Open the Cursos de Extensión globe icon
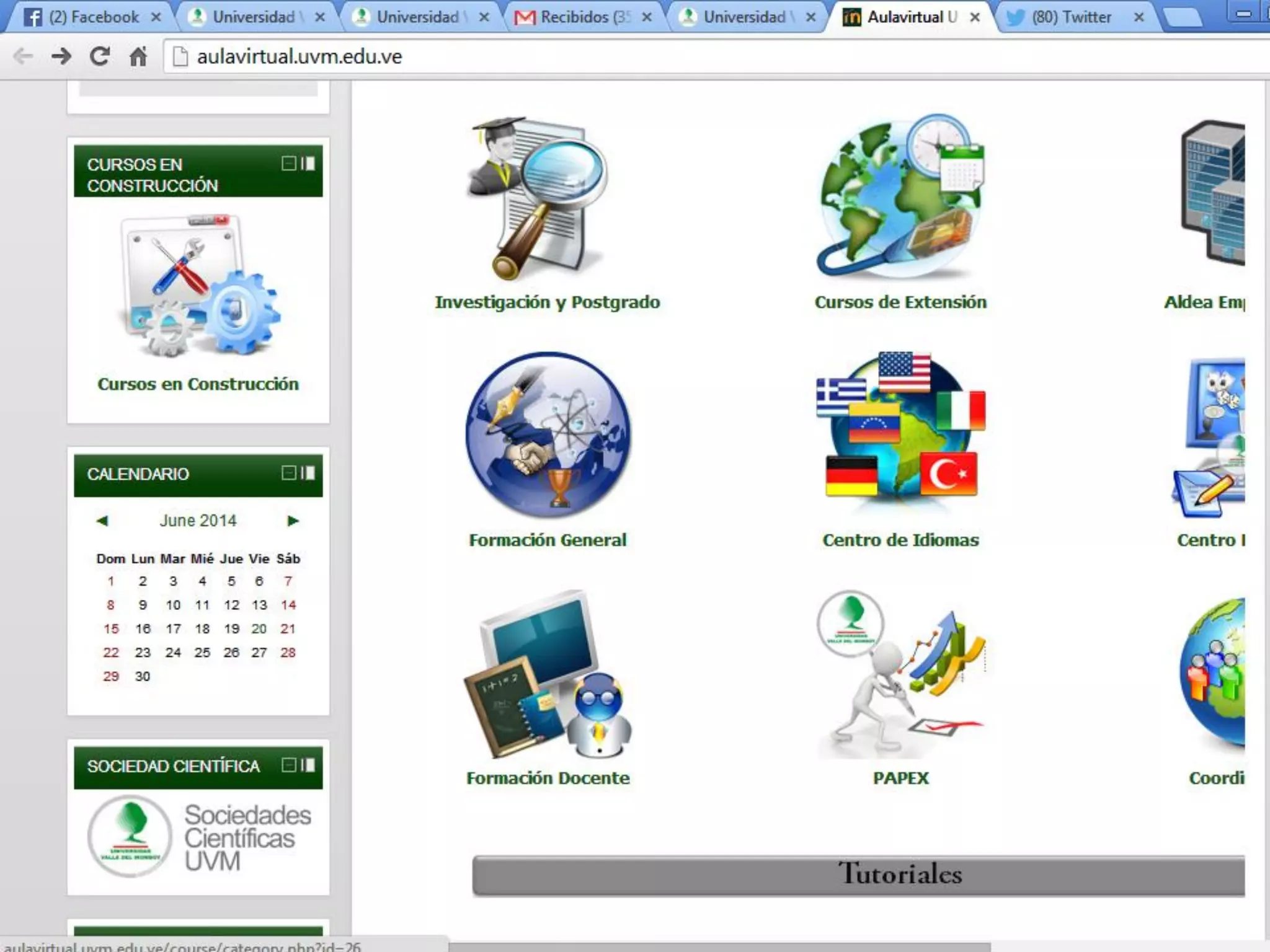Viewport: 1270px width, 952px height. tap(900, 197)
